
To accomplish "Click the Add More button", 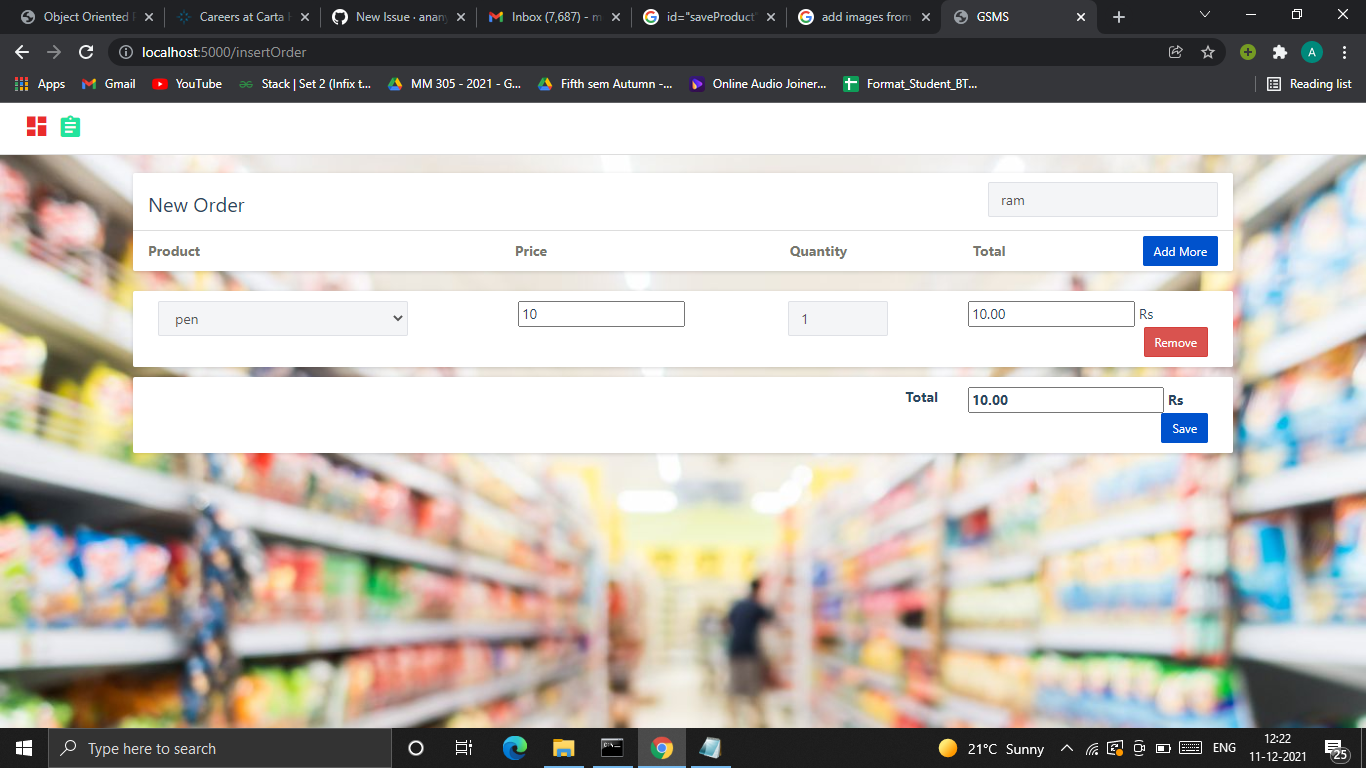I will (x=1180, y=251).
